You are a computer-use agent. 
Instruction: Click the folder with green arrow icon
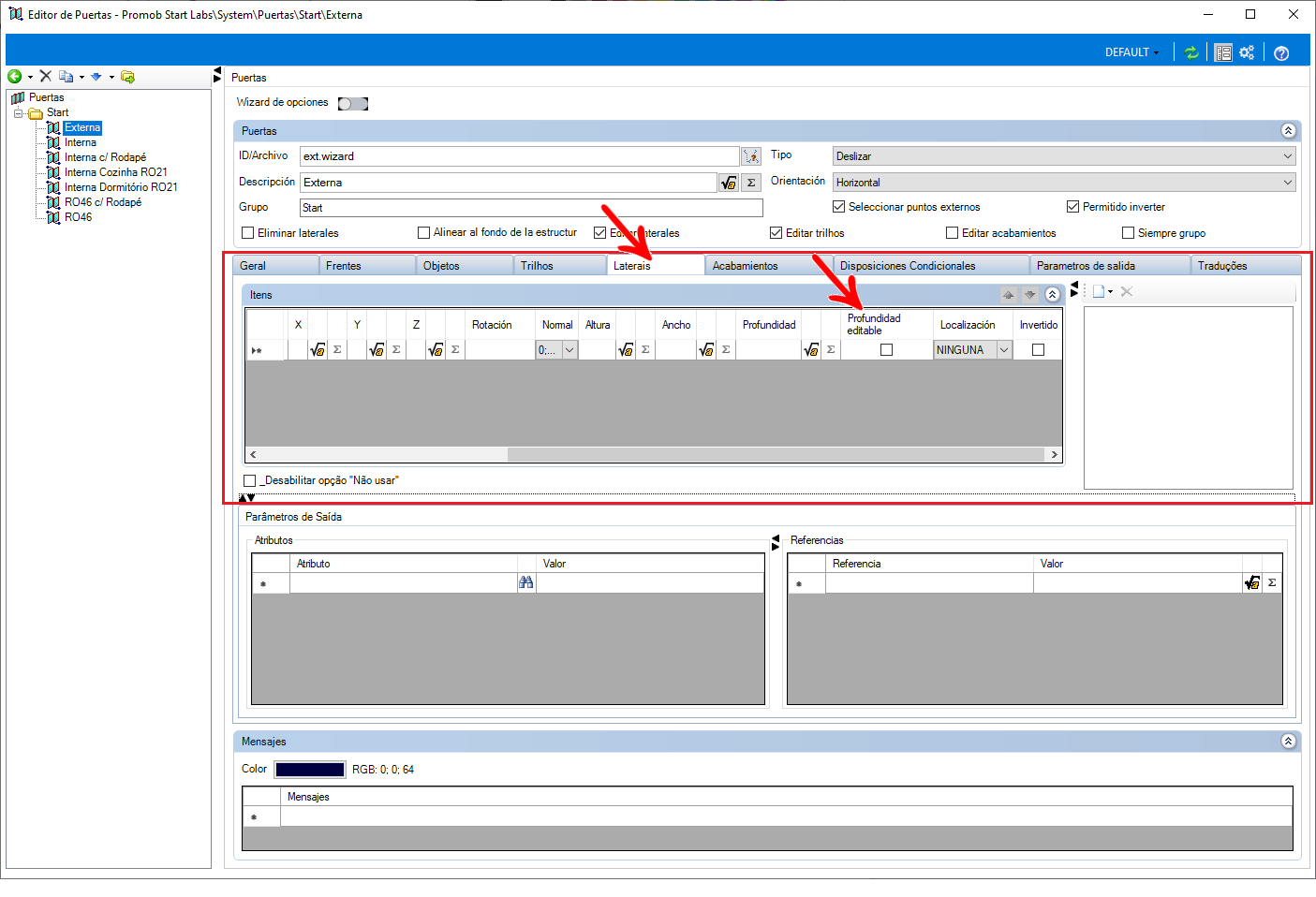(x=127, y=77)
